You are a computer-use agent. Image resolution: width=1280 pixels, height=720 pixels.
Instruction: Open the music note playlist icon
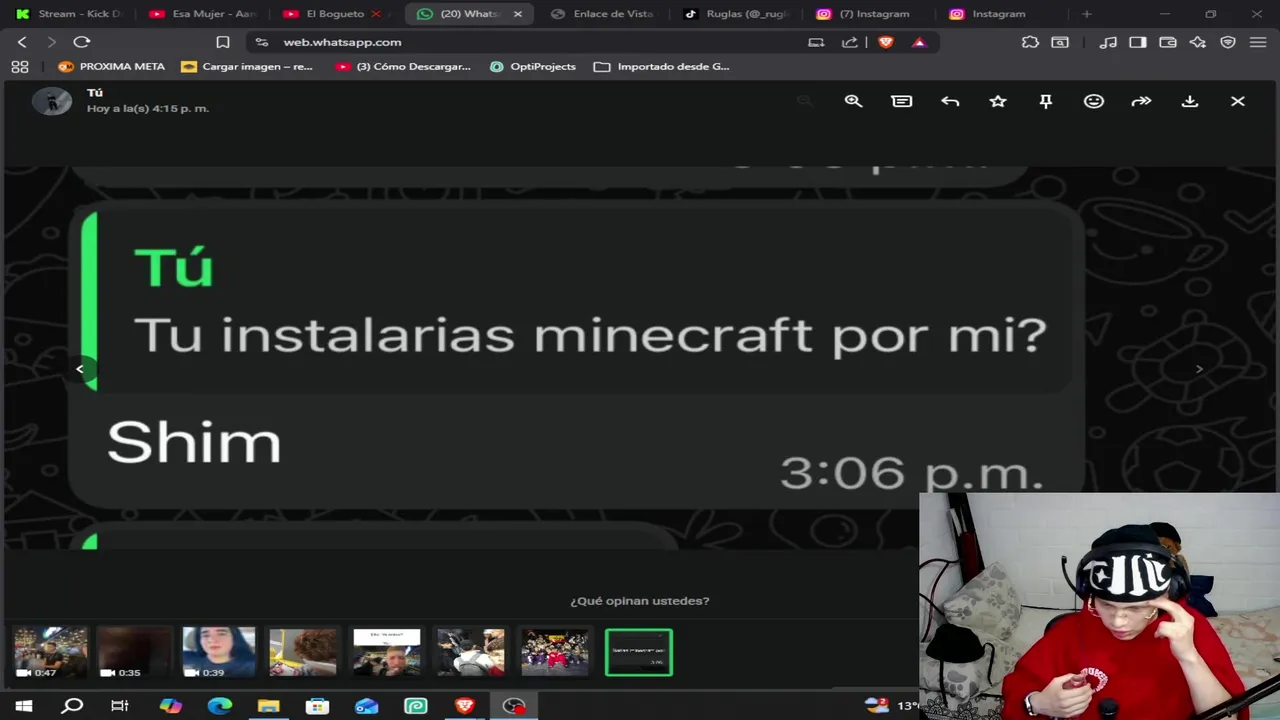click(x=1108, y=42)
